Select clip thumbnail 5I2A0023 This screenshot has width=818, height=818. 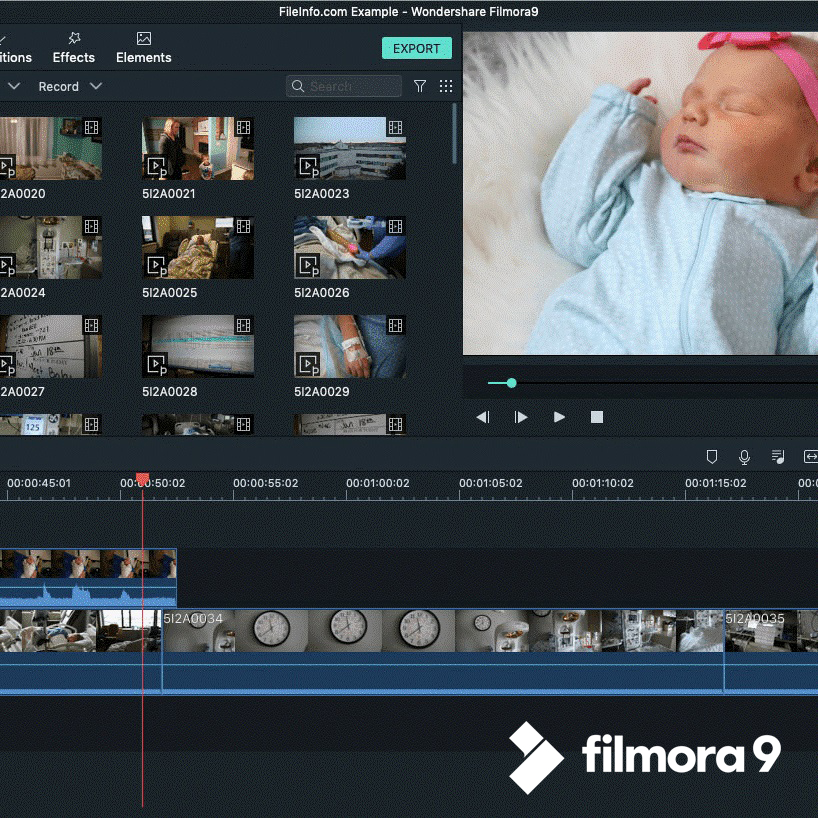click(350, 149)
